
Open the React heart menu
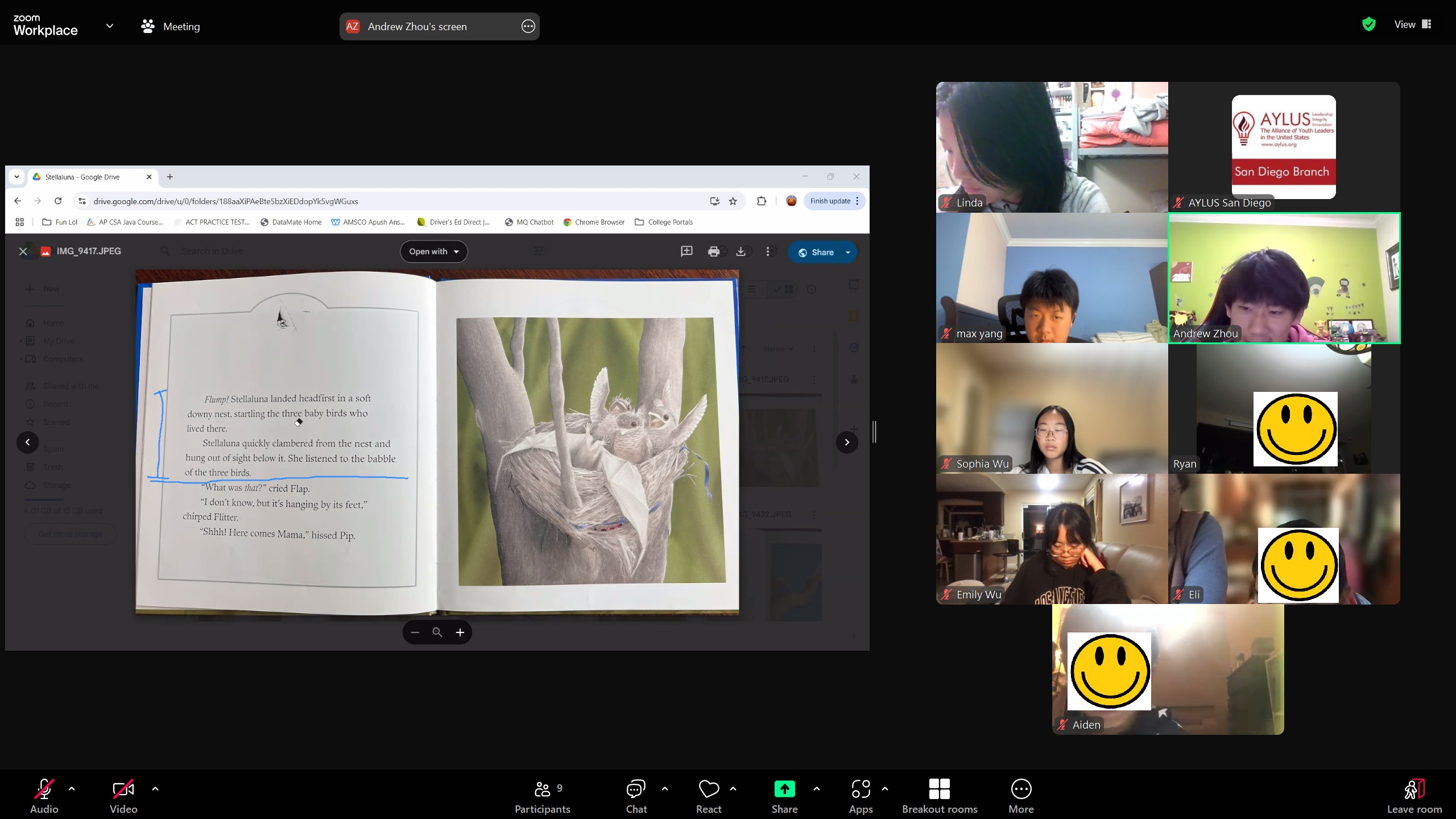[709, 796]
